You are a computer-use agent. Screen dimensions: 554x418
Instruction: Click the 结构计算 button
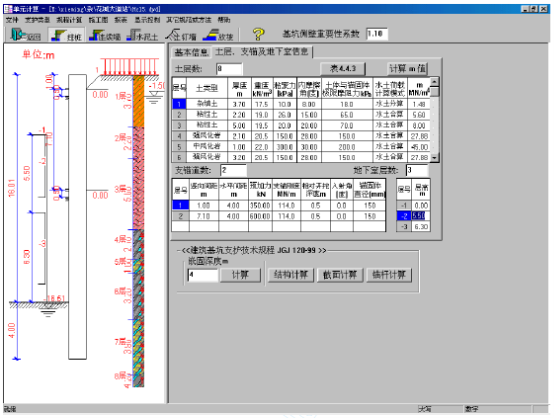click(x=291, y=275)
